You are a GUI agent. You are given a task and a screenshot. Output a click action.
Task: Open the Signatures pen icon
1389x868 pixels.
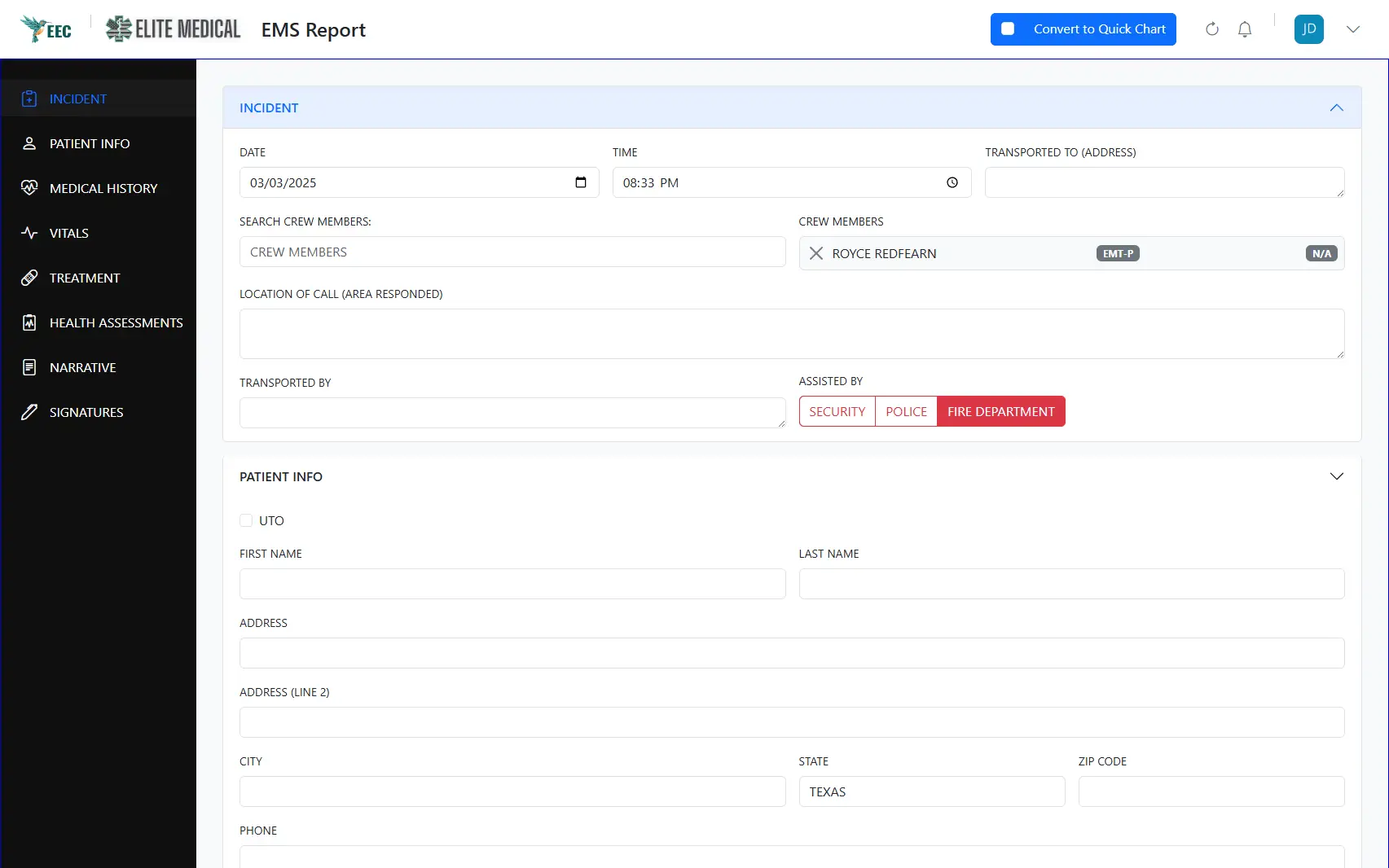point(29,412)
